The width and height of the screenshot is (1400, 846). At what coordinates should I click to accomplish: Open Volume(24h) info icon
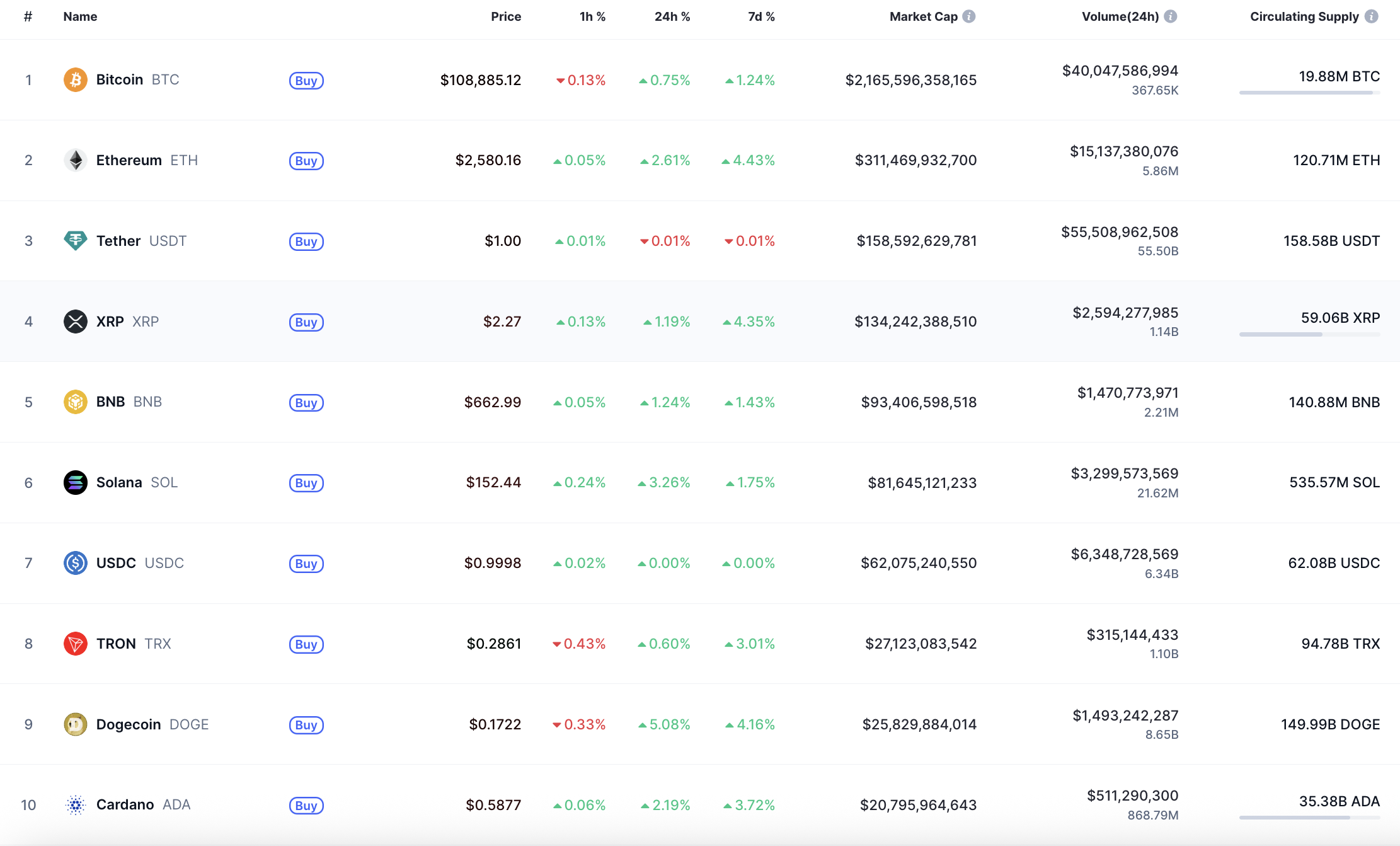[x=1171, y=16]
